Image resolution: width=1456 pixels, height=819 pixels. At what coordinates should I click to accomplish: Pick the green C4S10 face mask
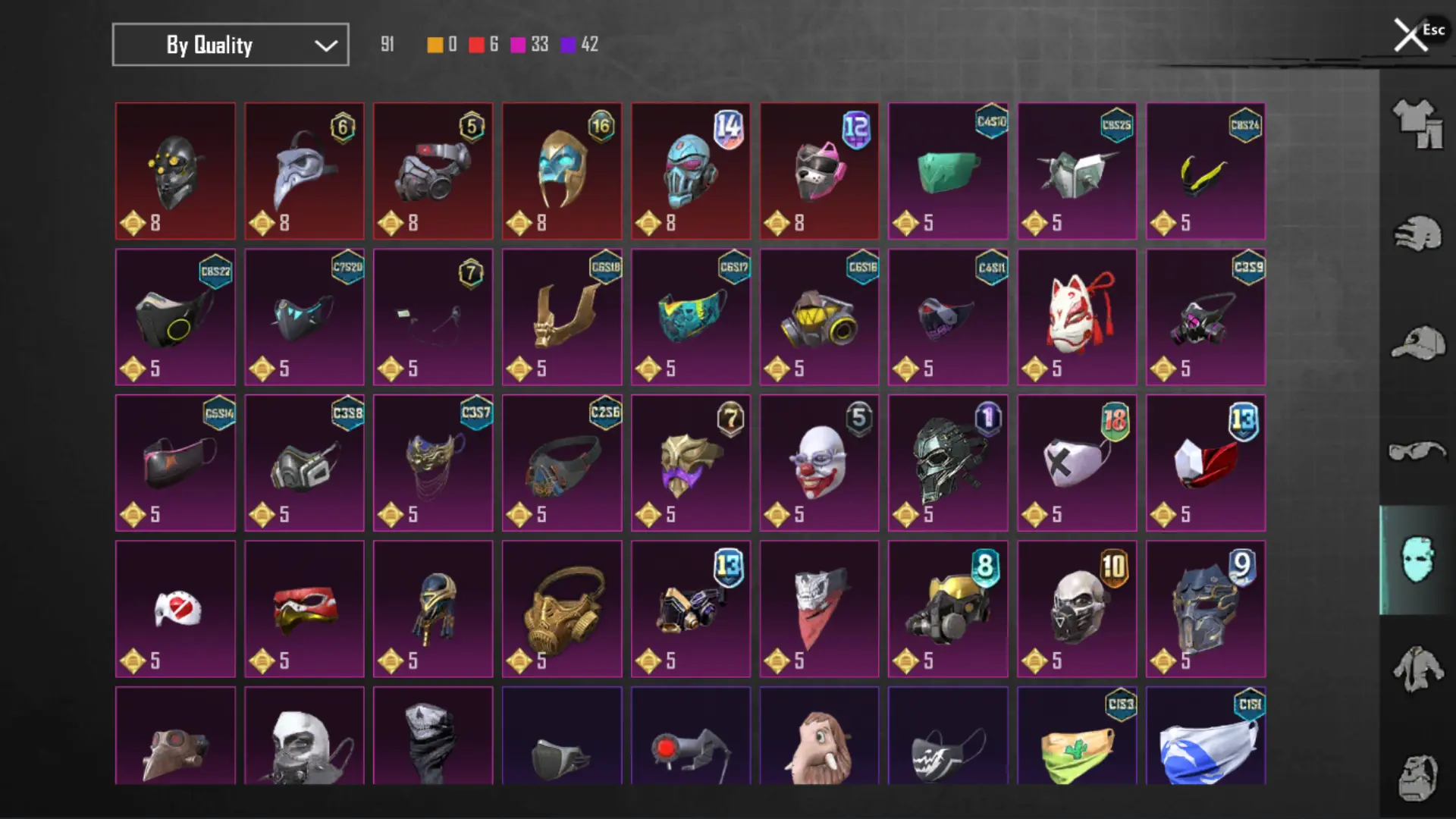(x=948, y=171)
